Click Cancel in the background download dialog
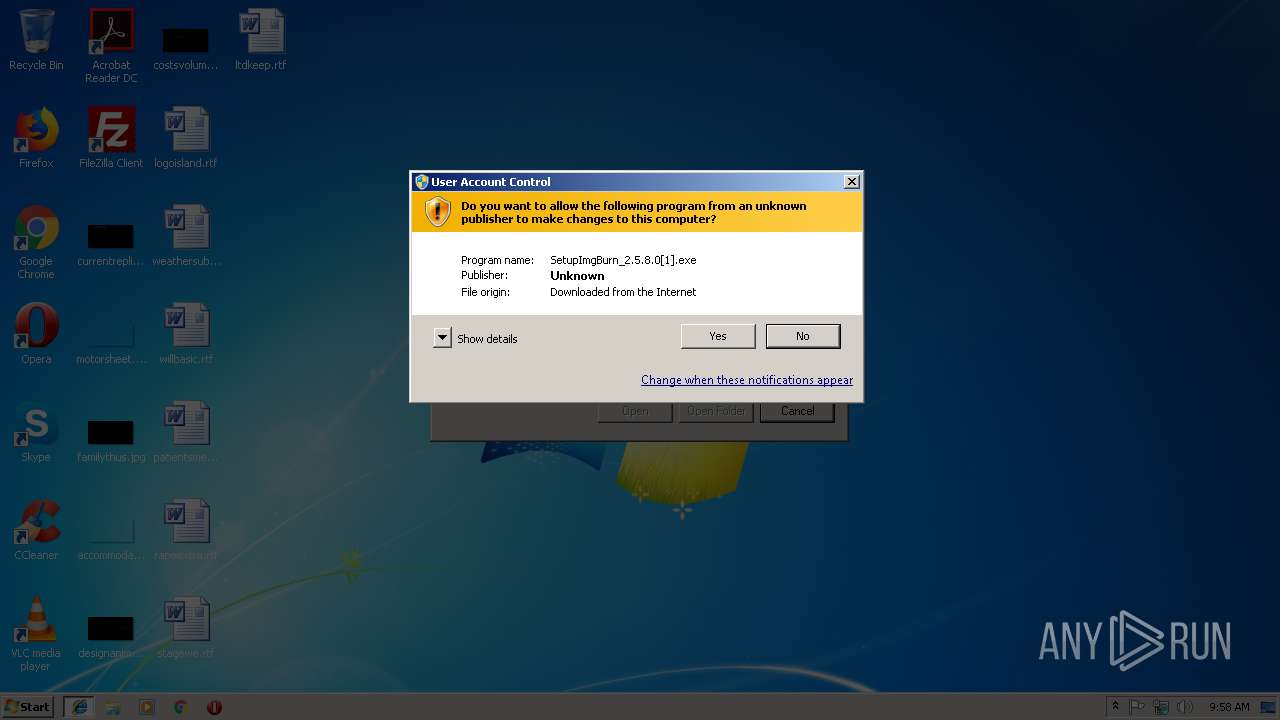The image size is (1280, 720). (x=797, y=411)
